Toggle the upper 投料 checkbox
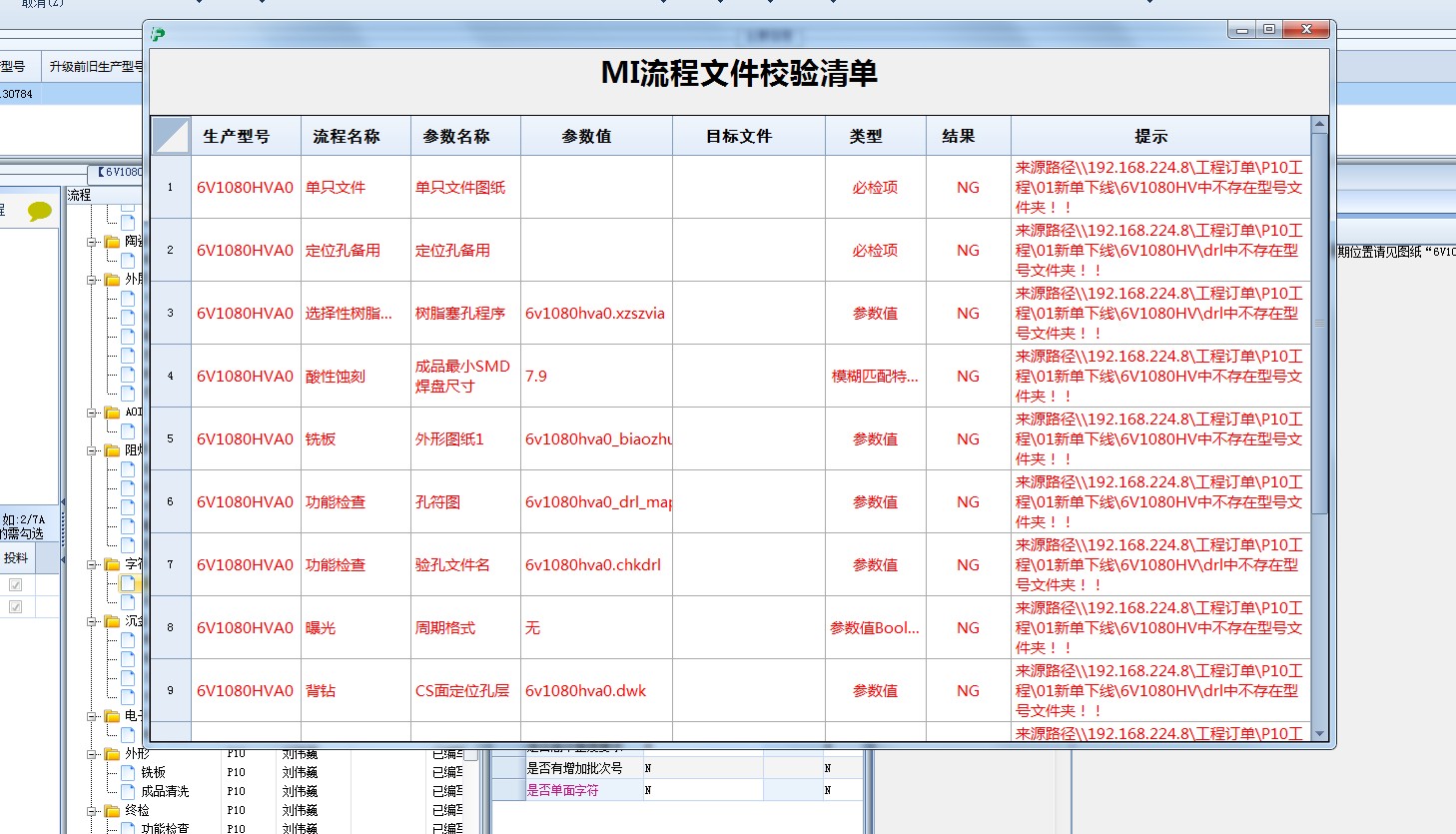1456x834 pixels. (15, 585)
